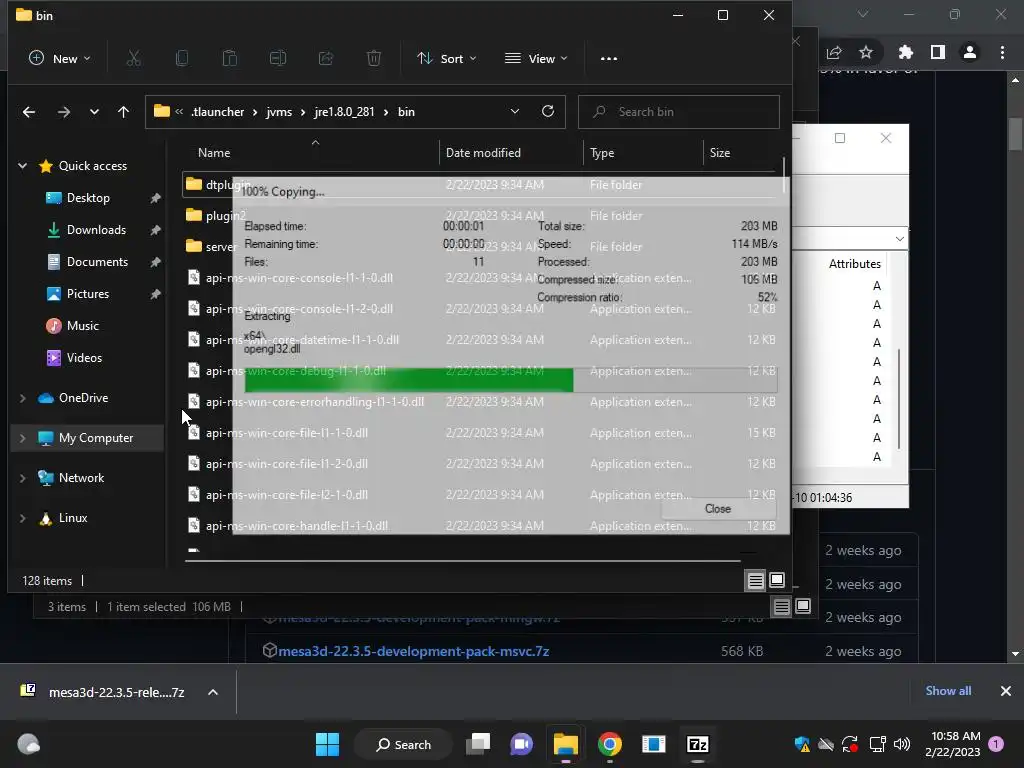This screenshot has height=768, width=1024.
Task: Switch to details view icon in bin window
Action: pyautogui.click(x=756, y=581)
